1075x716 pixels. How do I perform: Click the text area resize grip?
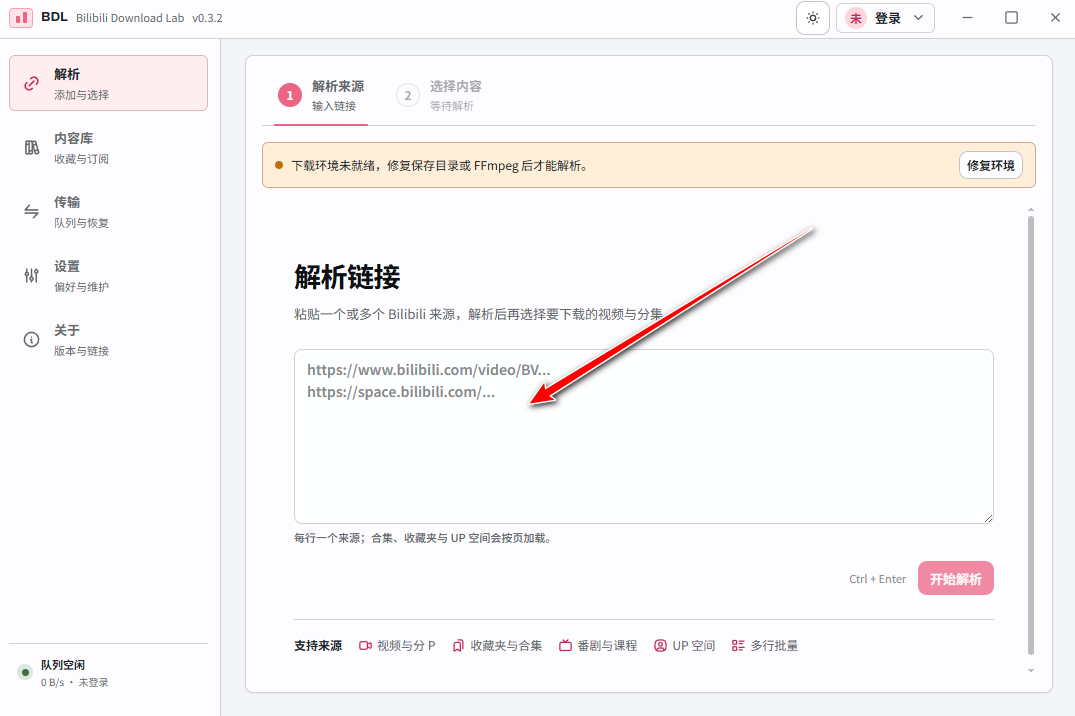988,518
